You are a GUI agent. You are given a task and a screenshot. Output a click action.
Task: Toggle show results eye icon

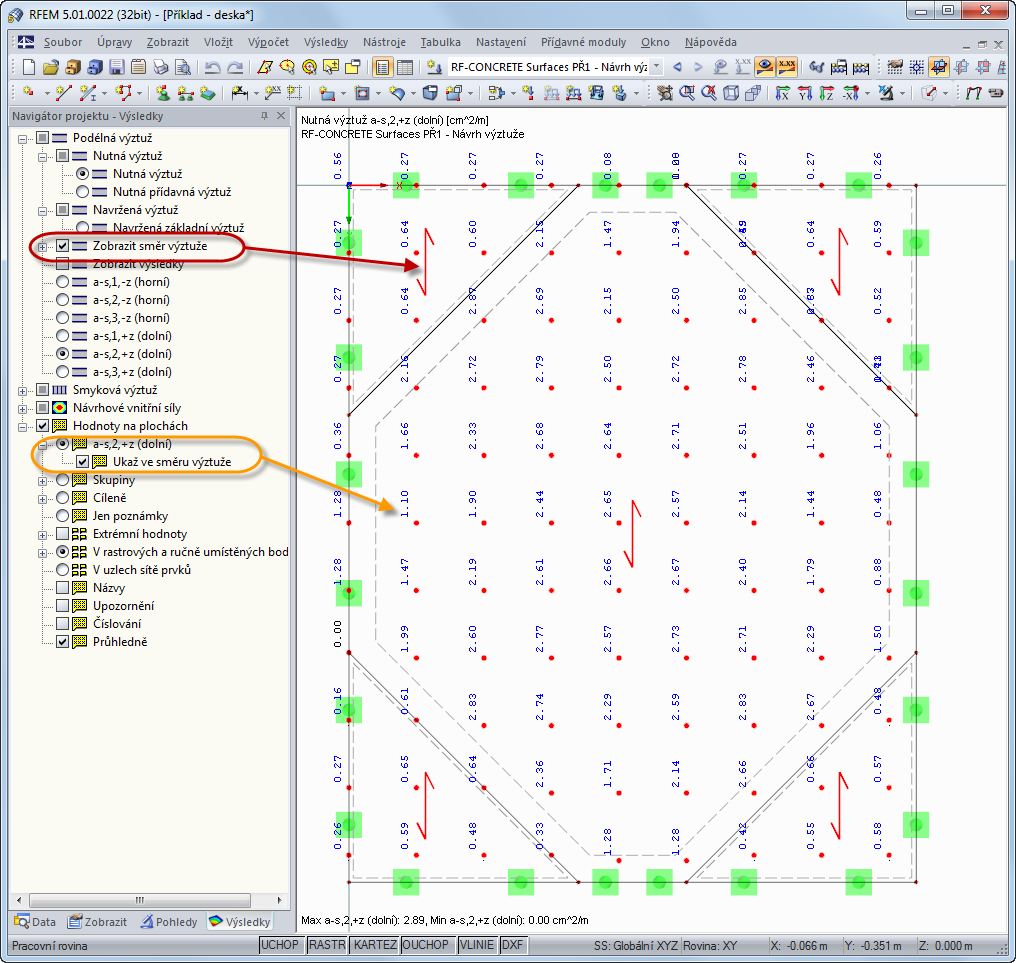pyautogui.click(x=765, y=67)
